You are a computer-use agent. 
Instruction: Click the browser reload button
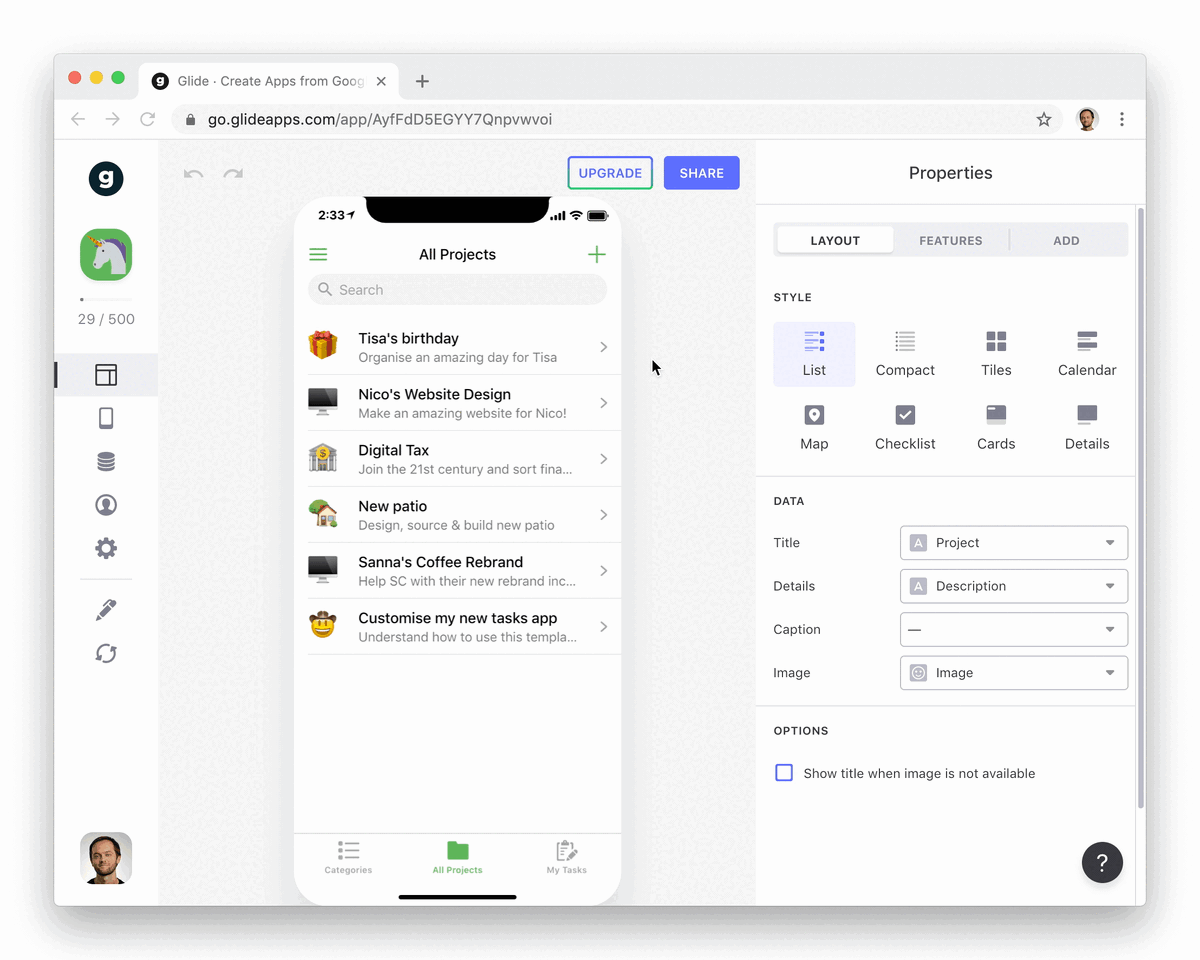148,120
